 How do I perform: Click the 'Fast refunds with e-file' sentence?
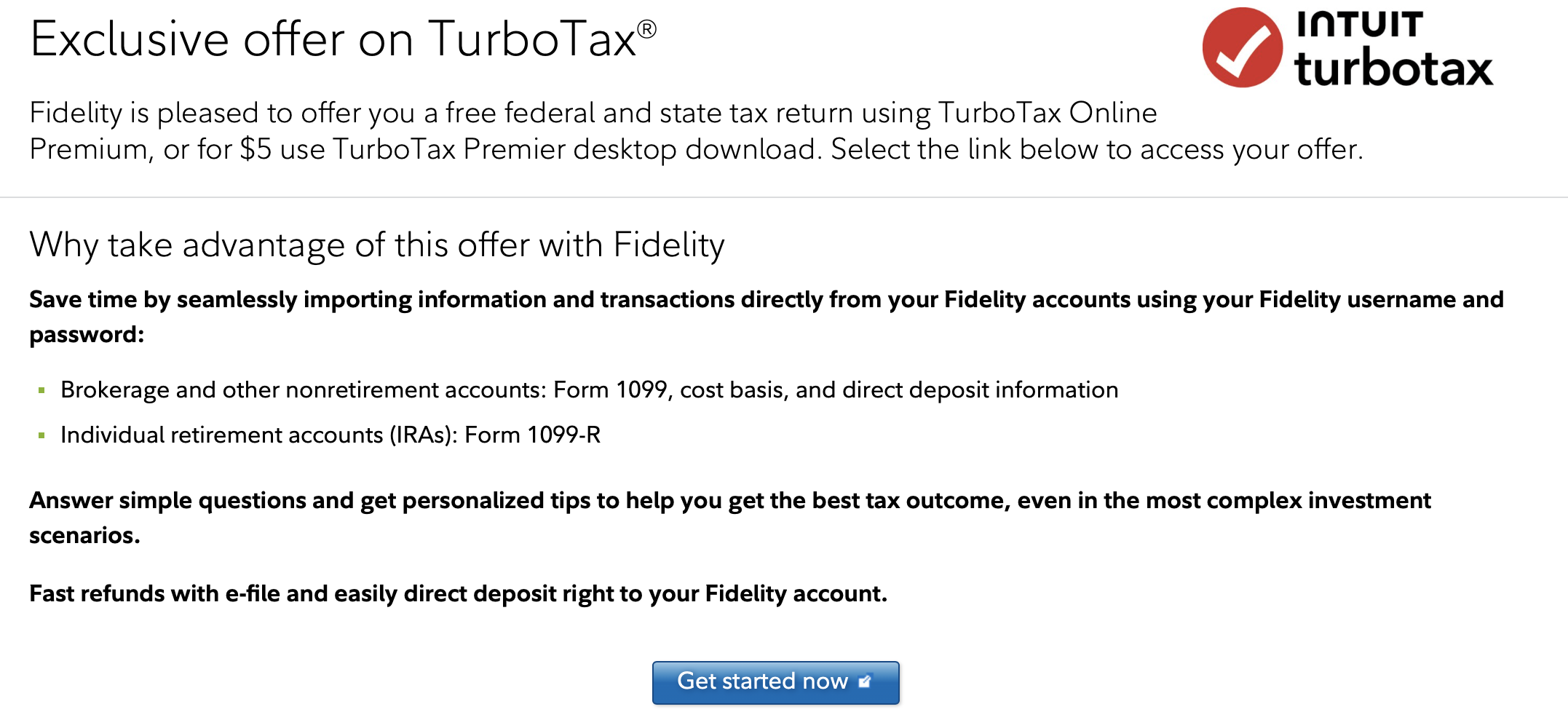pyautogui.click(x=459, y=594)
